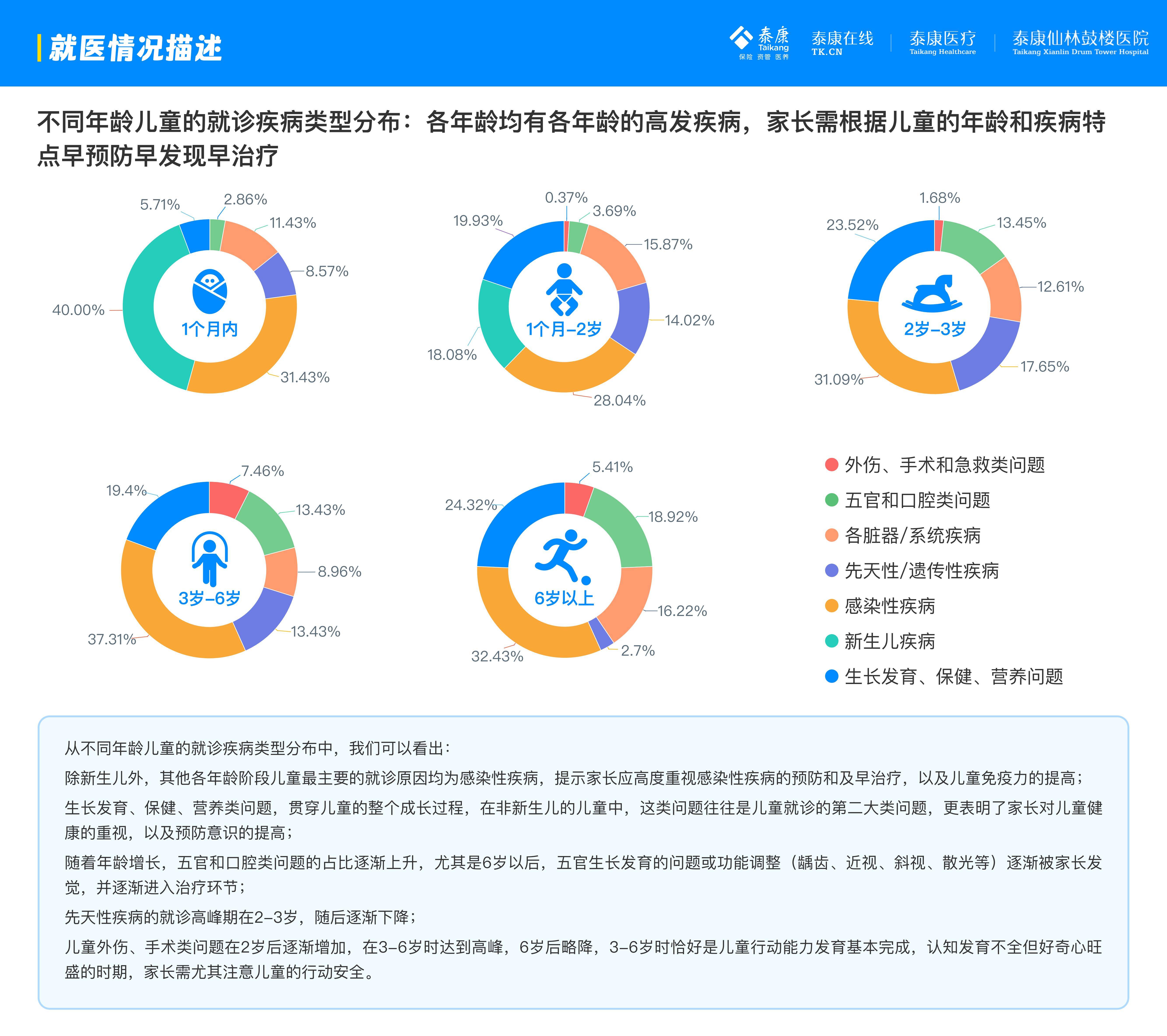Click the 泰康仙林鼓楼医院 hospital logo
This screenshot has height=1036, width=1167.
point(1080,43)
